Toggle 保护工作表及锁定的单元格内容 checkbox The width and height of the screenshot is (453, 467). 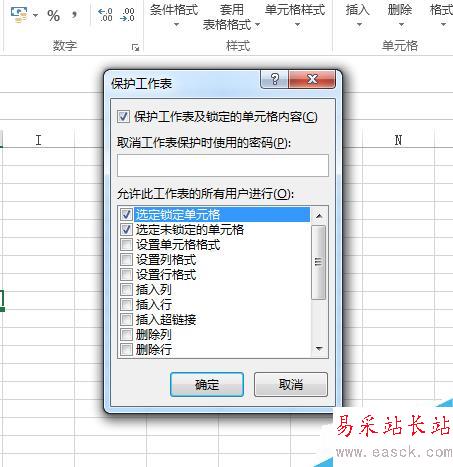pyautogui.click(x=123, y=117)
